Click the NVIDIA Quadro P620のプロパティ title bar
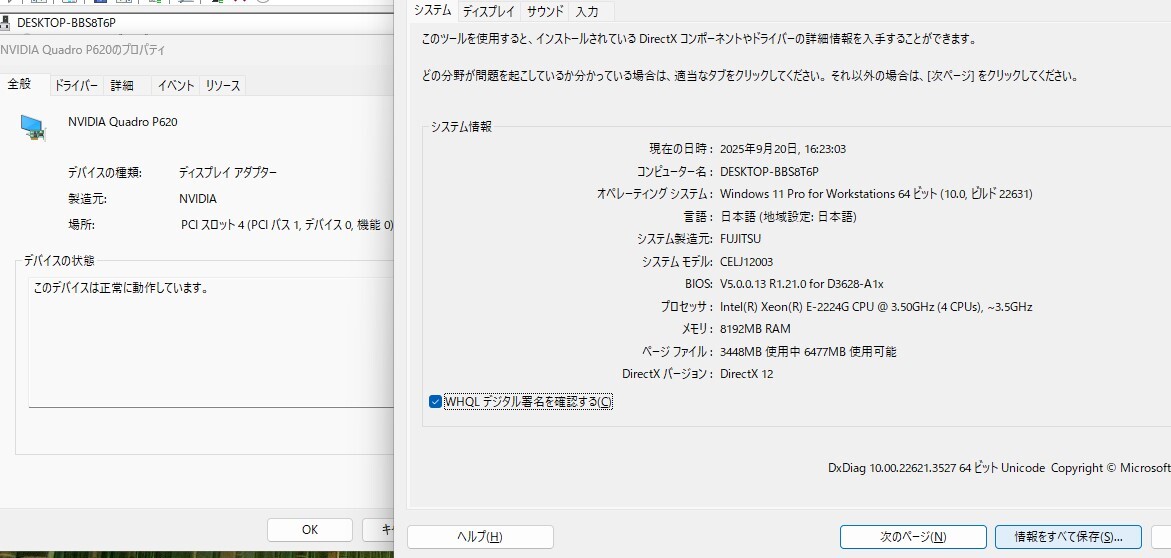 tap(196, 50)
